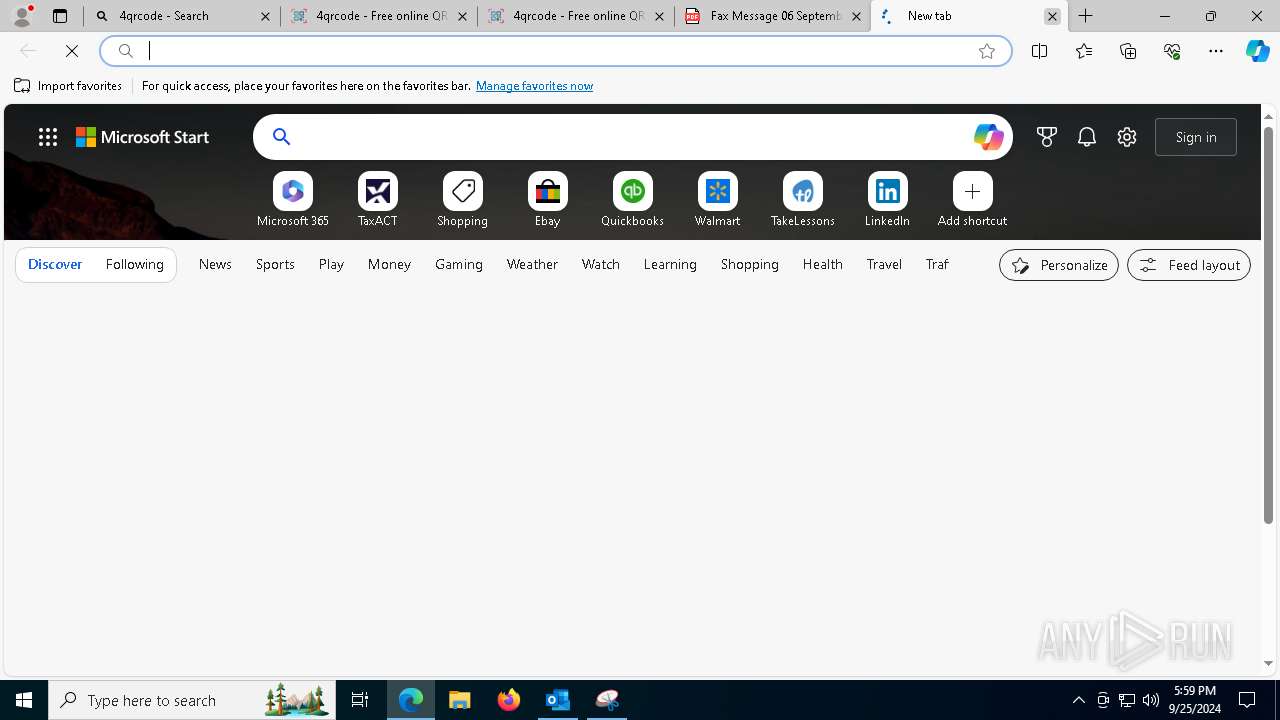Show hidden system tray icons
The width and height of the screenshot is (1280, 720).
pos(1078,700)
